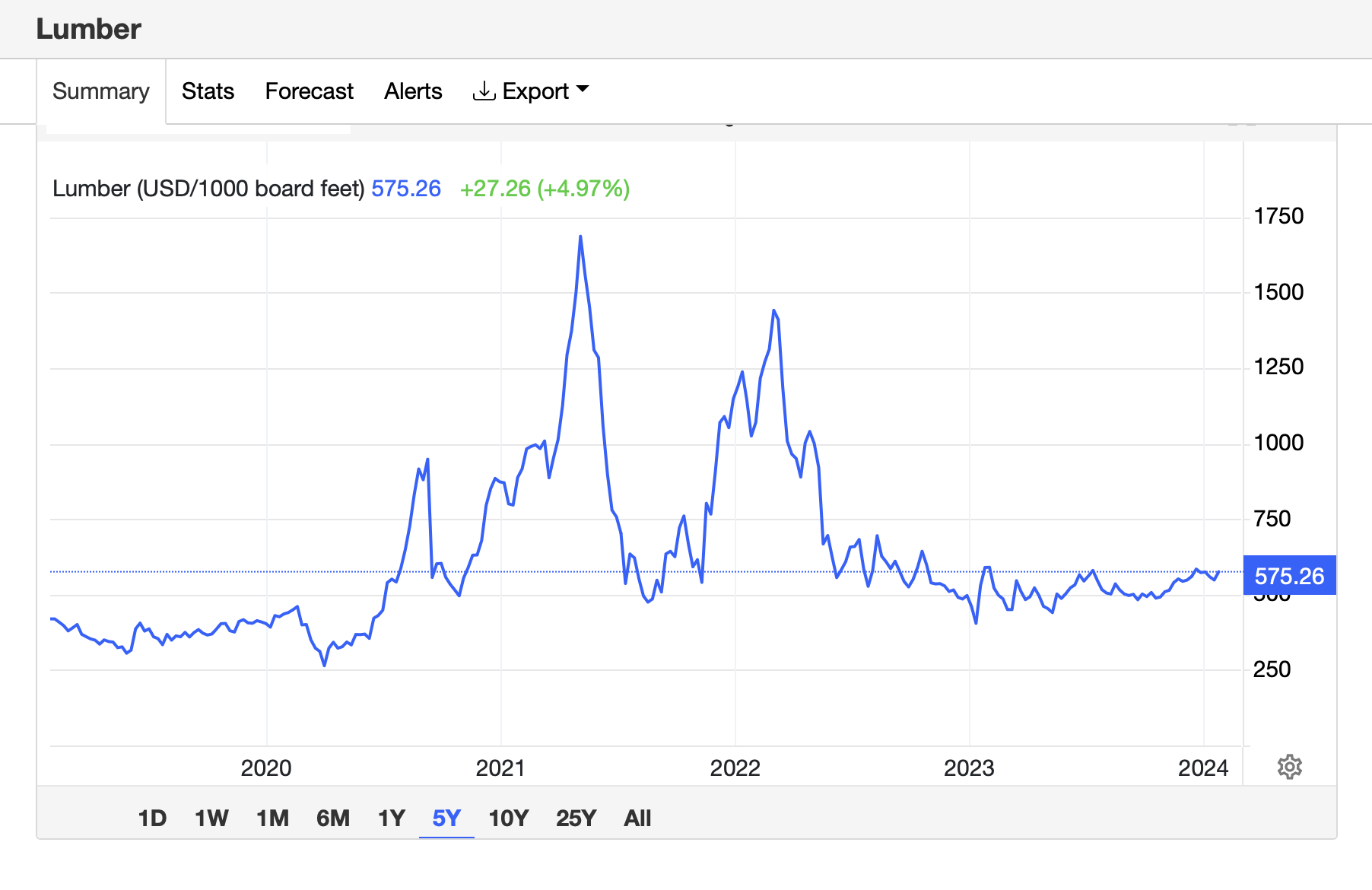1372x890 pixels.
Task: Click the 1750 y-axis label
Action: click(1278, 217)
